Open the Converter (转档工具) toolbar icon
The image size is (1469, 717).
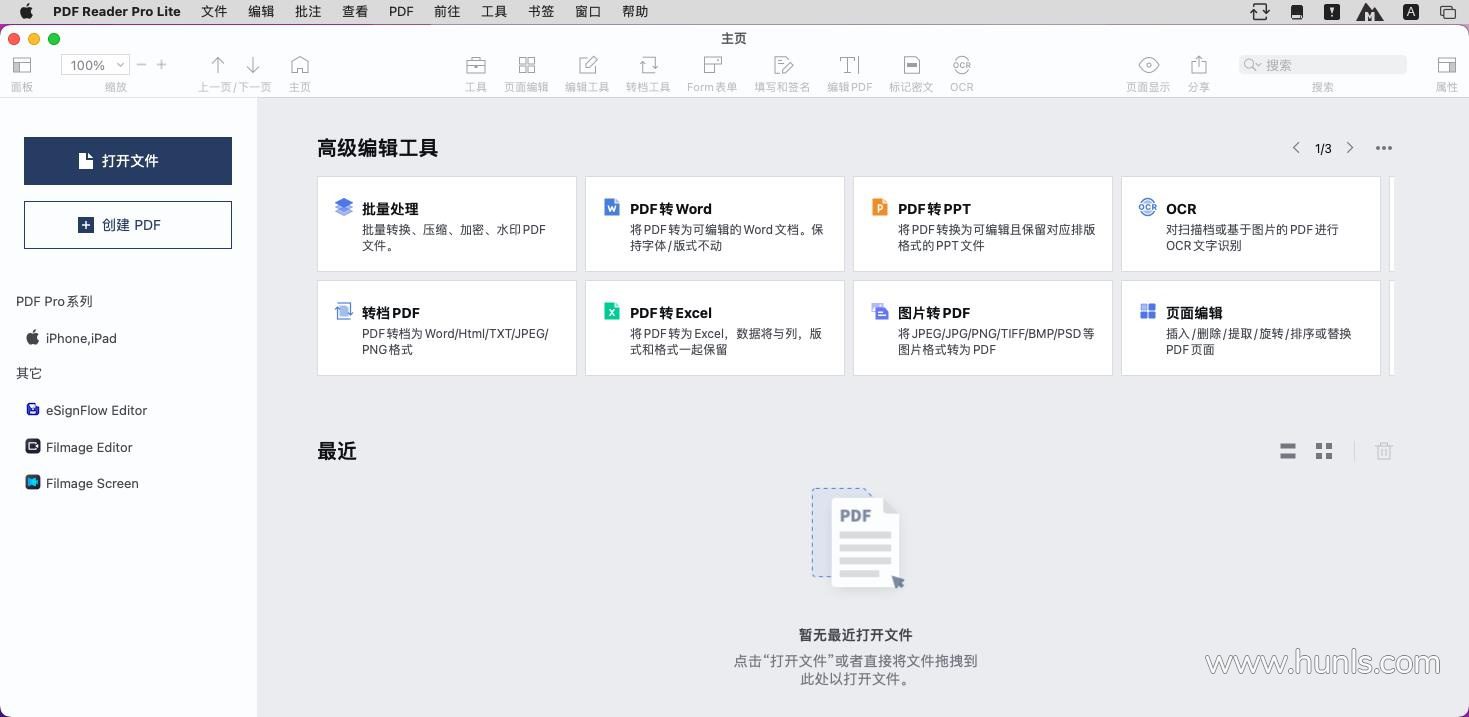pyautogui.click(x=648, y=65)
